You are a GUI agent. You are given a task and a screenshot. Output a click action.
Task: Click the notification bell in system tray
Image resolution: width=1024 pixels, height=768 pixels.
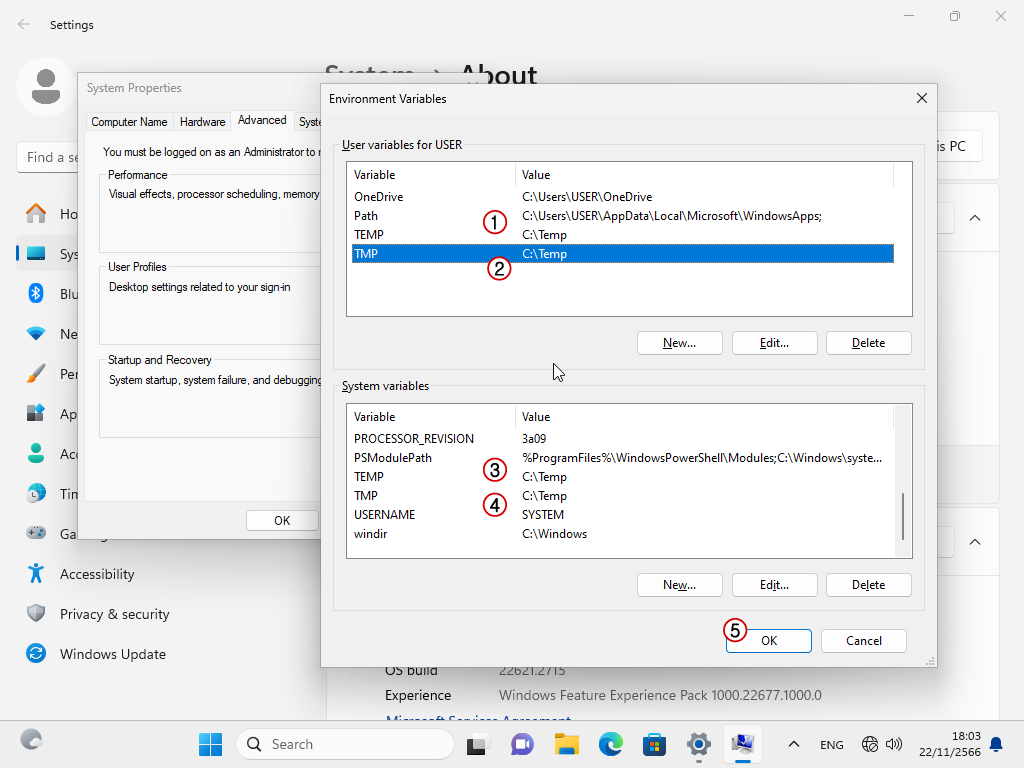[996, 744]
